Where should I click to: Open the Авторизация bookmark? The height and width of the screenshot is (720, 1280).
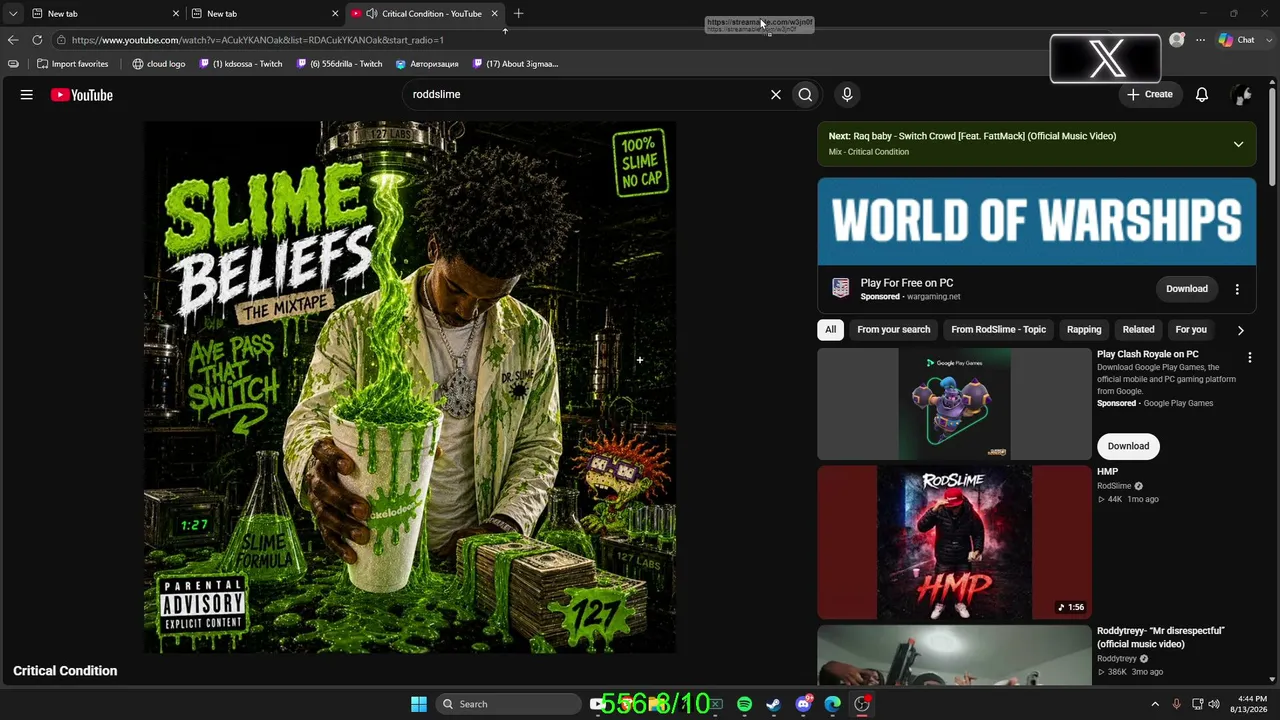pos(427,64)
